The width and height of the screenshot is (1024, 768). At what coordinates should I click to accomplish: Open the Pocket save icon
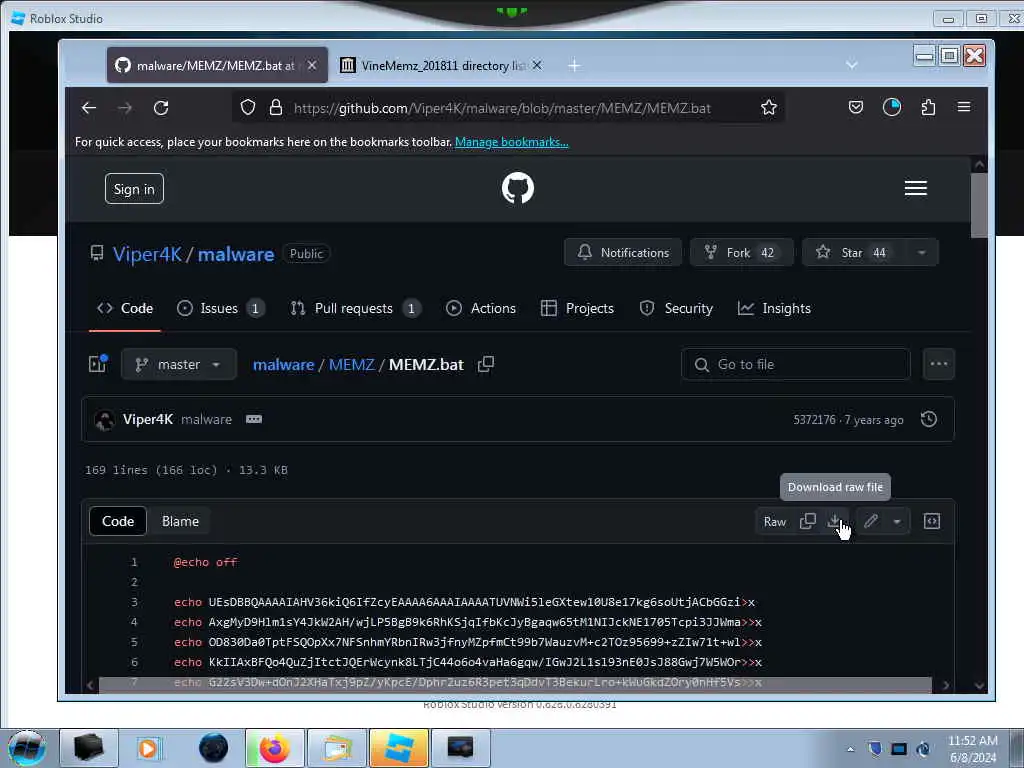pyautogui.click(x=856, y=107)
